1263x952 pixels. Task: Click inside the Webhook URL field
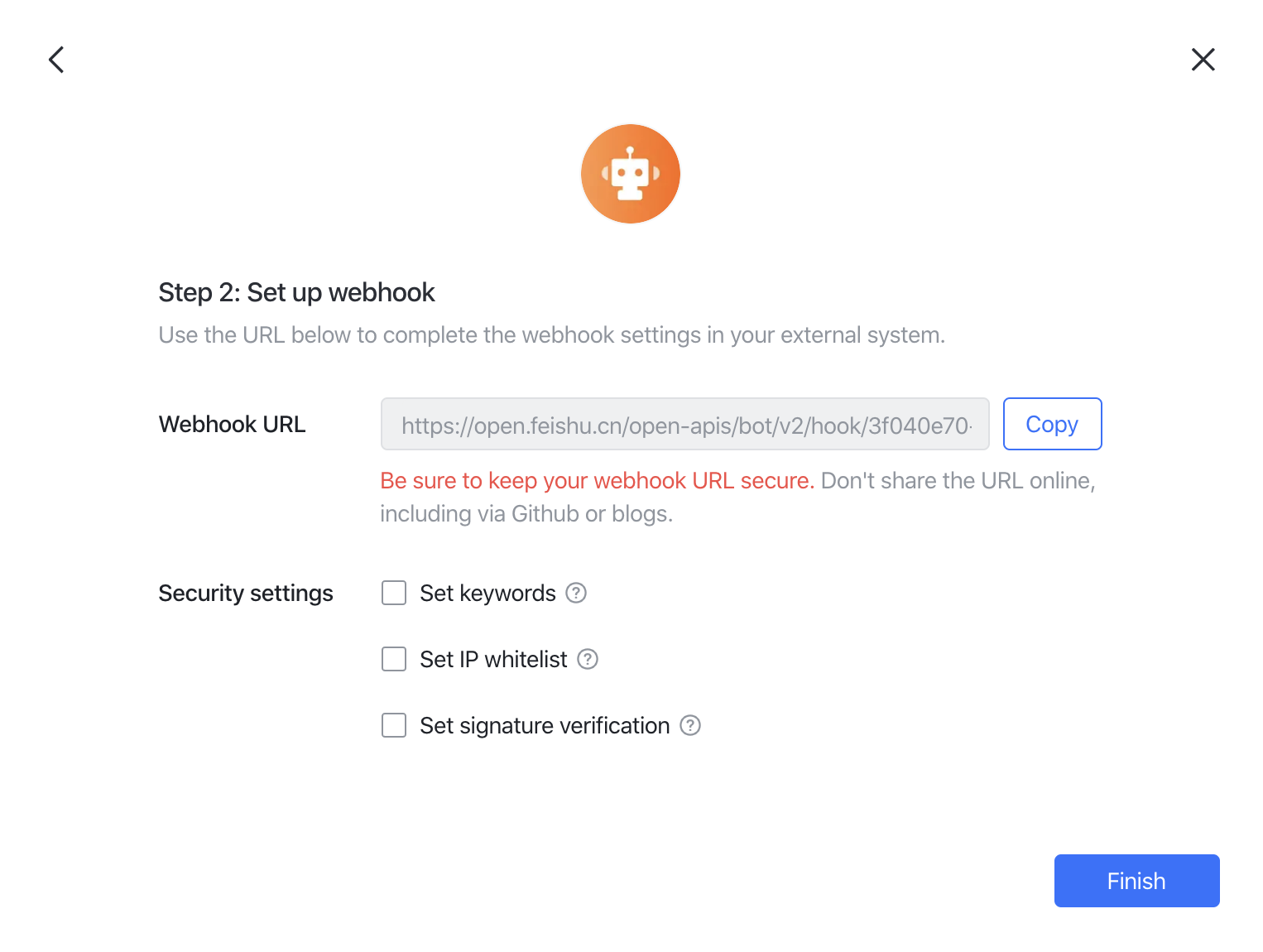(x=684, y=424)
